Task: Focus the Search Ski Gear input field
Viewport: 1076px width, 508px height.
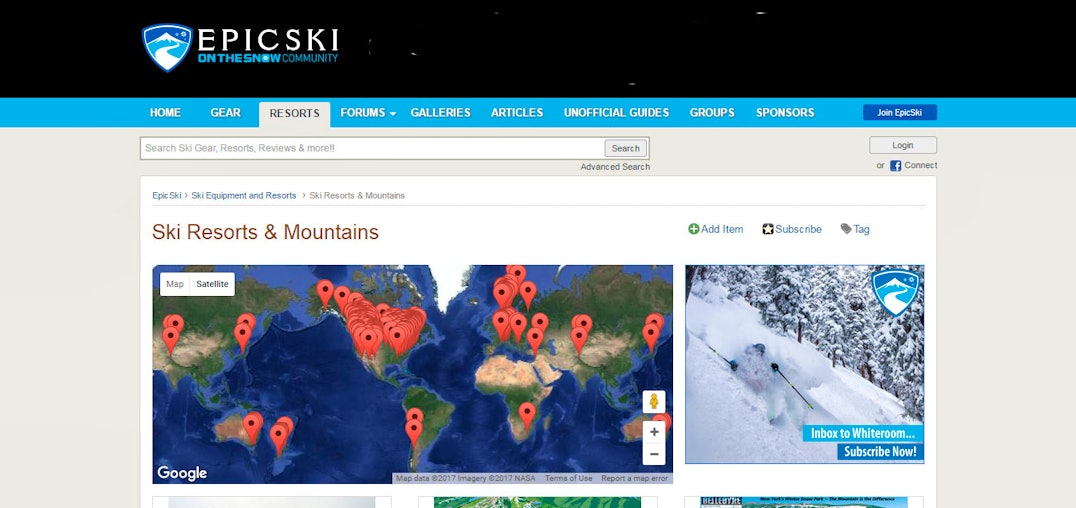Action: [x=373, y=148]
